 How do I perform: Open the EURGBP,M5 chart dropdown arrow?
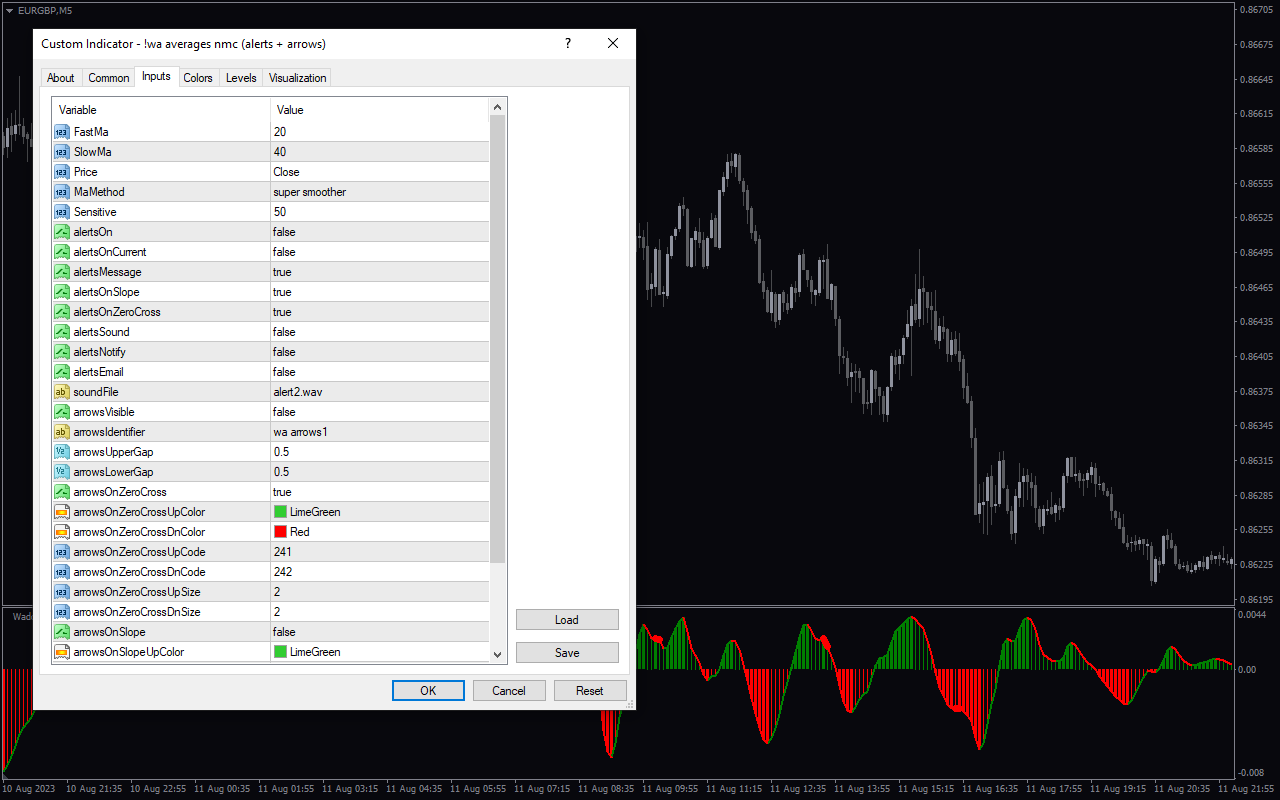pos(9,9)
